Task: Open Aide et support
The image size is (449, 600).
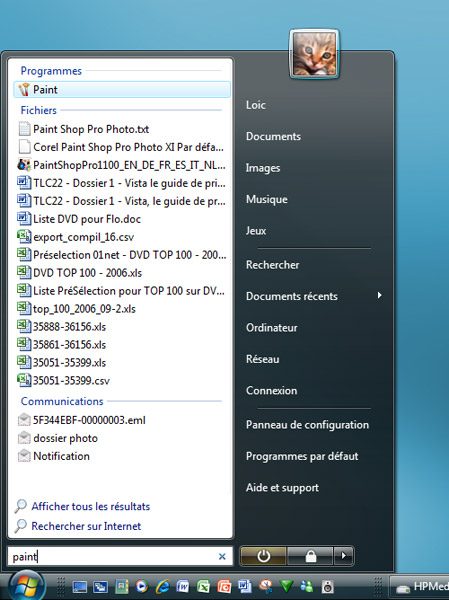Action: pyautogui.click(x=282, y=488)
